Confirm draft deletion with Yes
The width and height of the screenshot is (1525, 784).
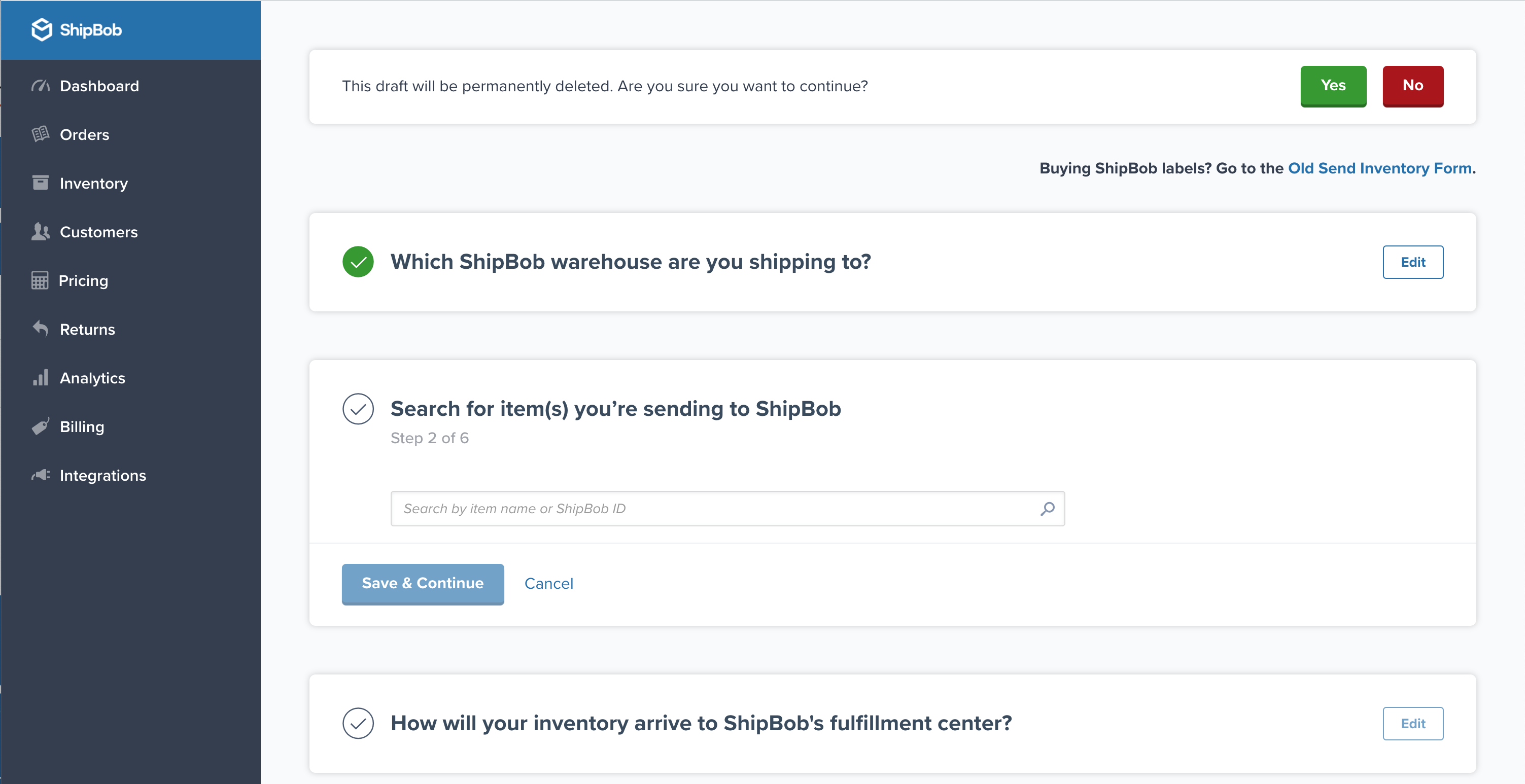click(1333, 86)
